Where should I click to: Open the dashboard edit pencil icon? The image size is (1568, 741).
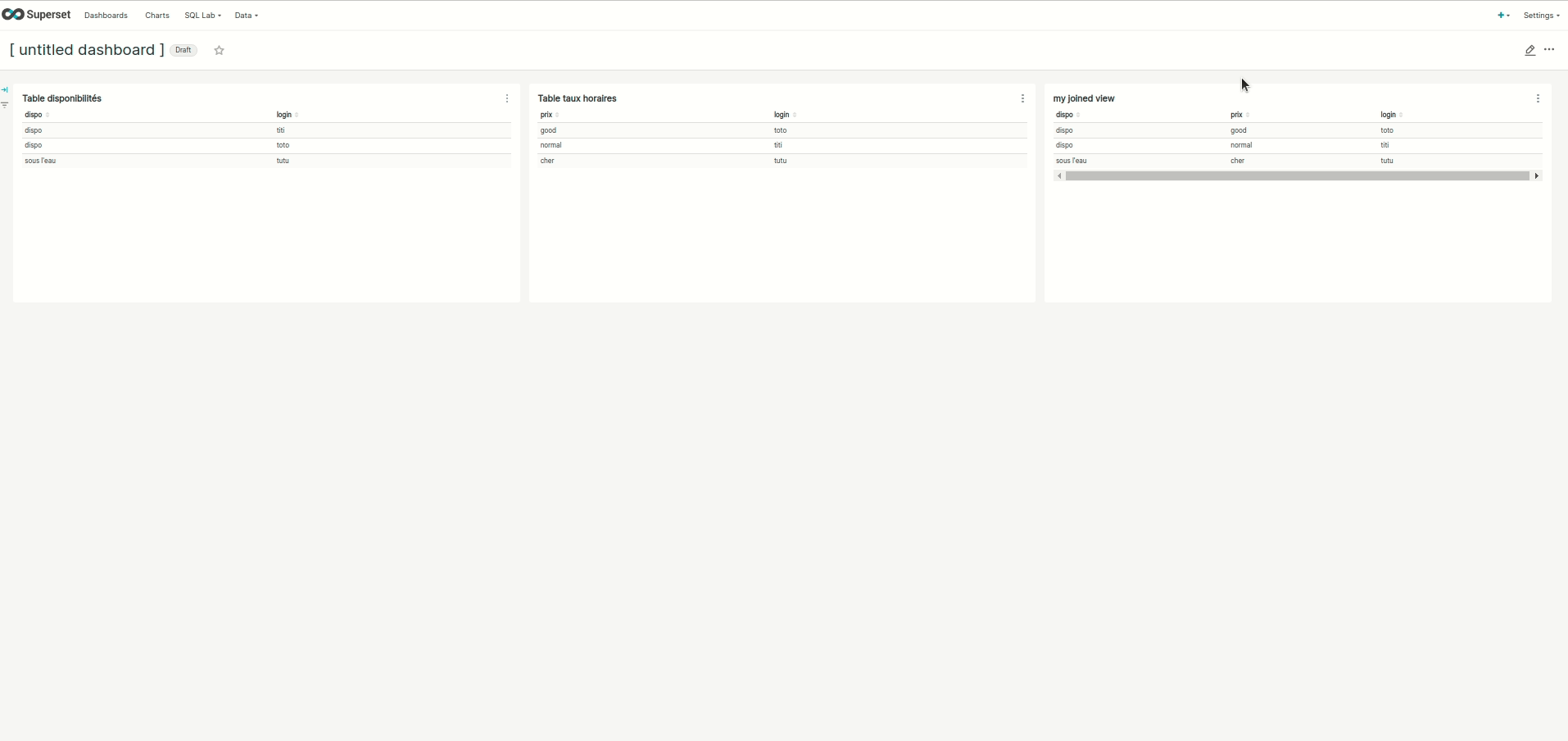pyautogui.click(x=1530, y=50)
